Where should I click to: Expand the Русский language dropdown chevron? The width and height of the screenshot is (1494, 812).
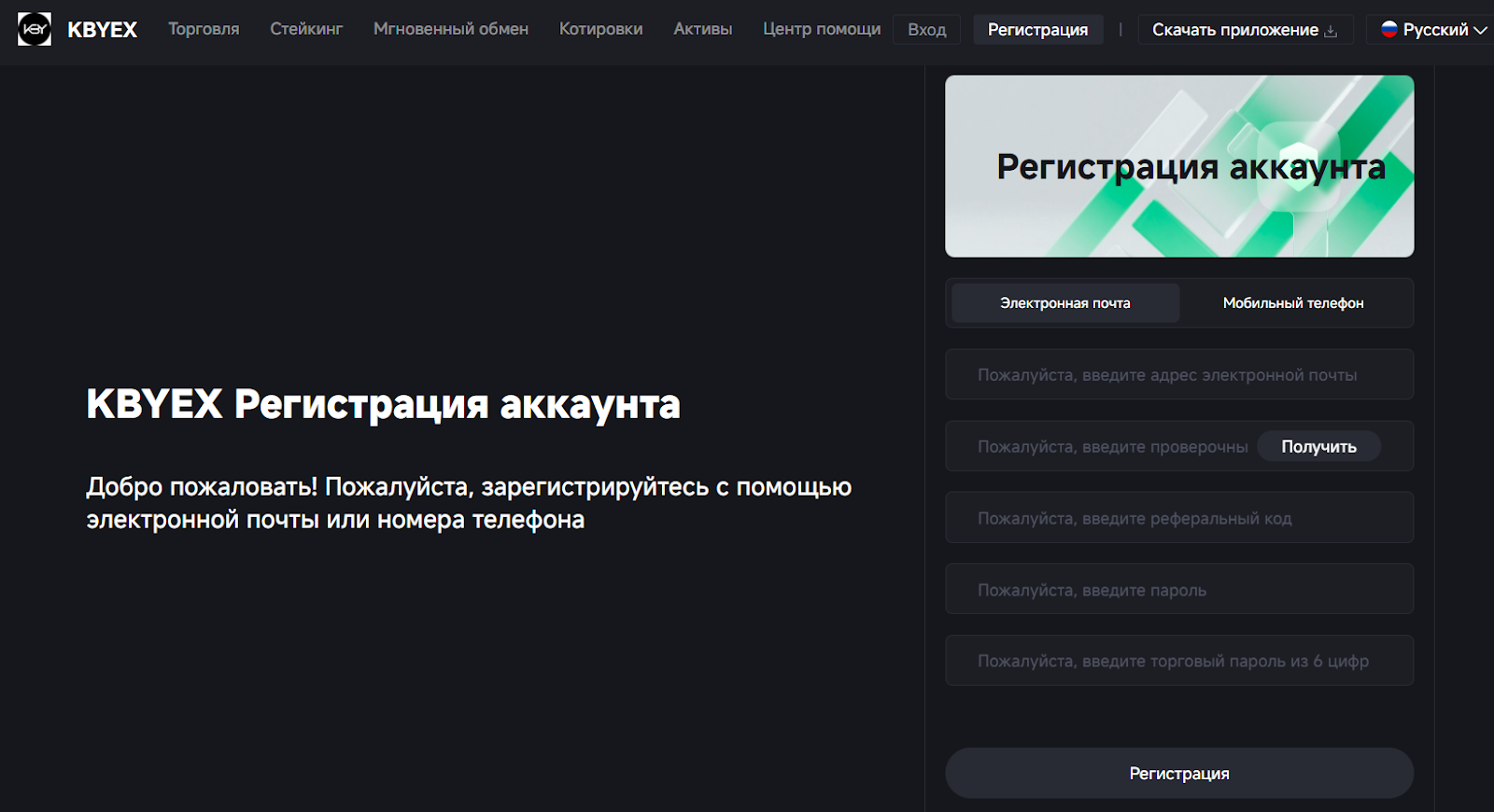[1480, 30]
